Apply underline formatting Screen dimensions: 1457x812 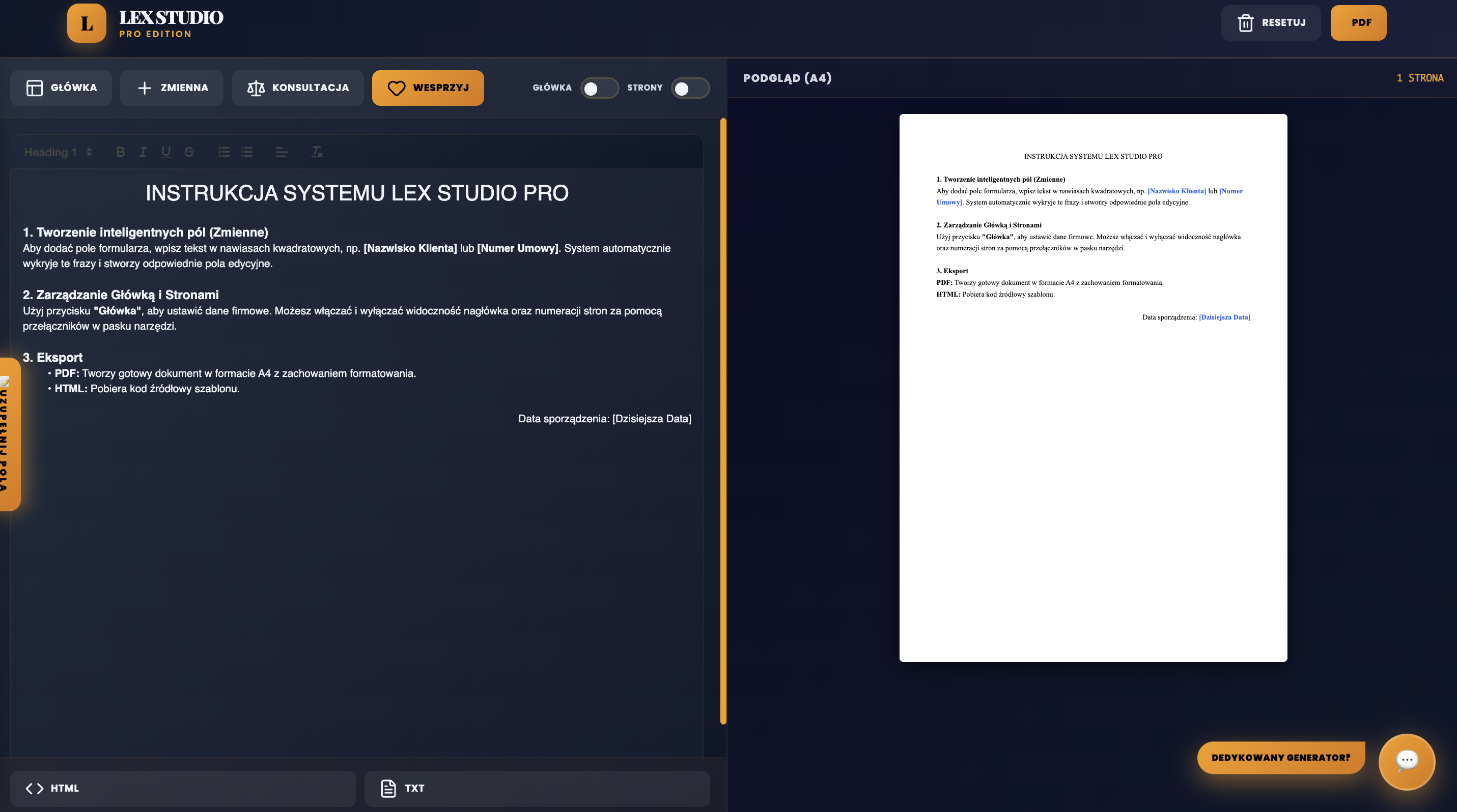[166, 152]
